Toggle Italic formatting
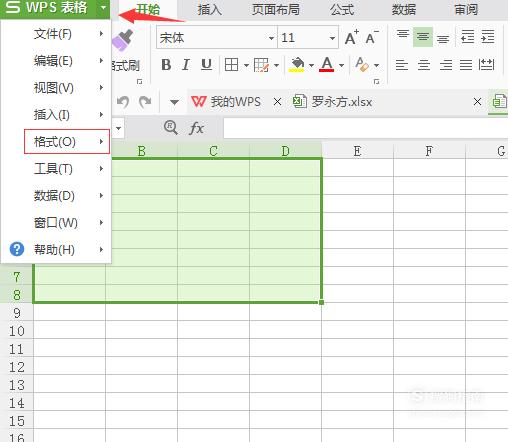 coord(186,65)
